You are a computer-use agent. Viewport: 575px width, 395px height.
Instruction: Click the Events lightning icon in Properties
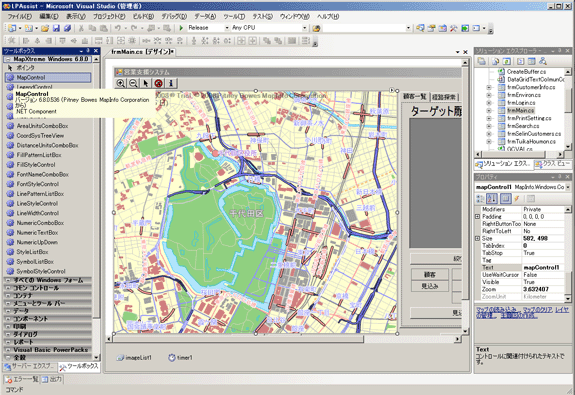coord(517,198)
